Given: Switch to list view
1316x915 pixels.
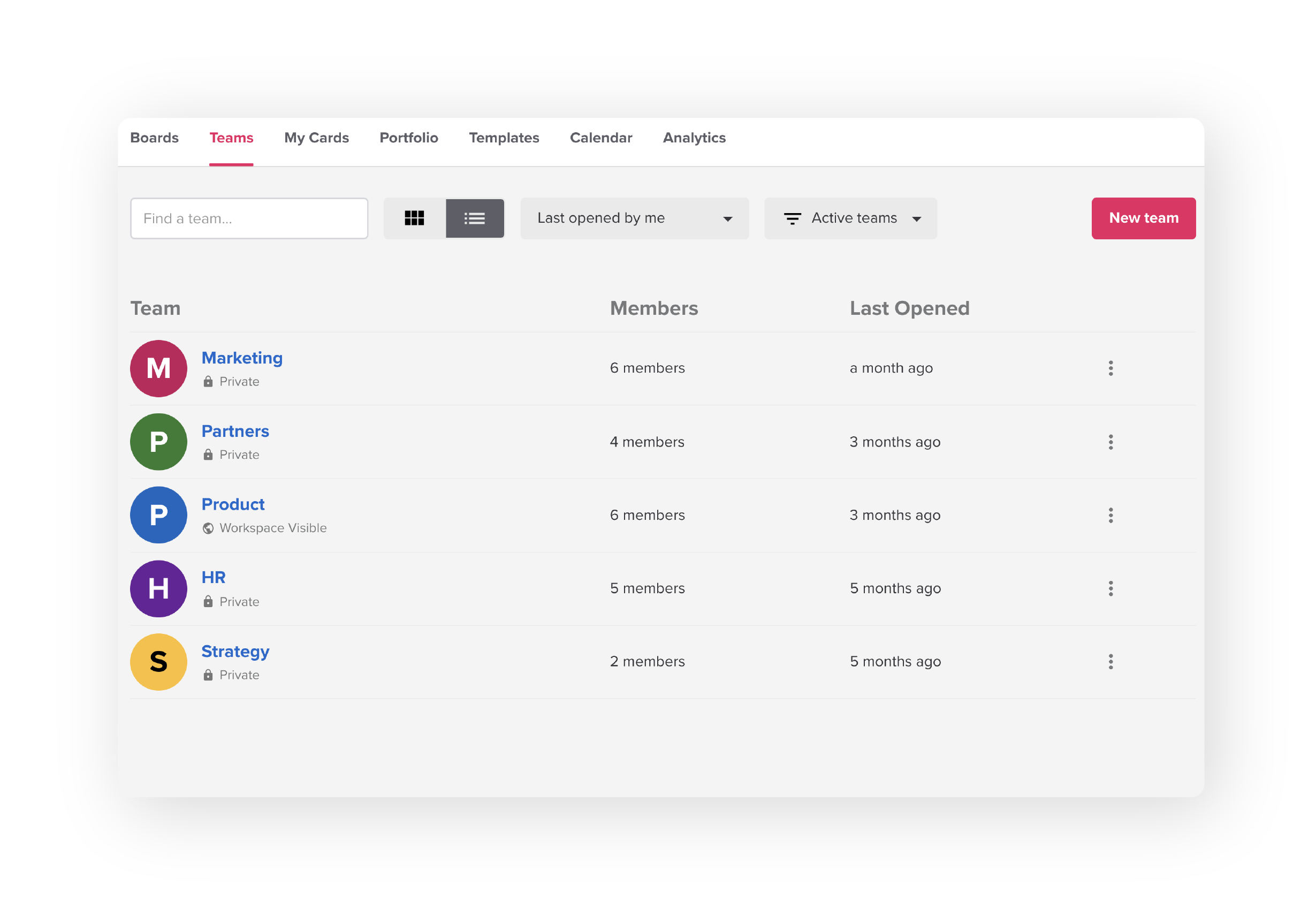Looking at the screenshot, I should coord(474,218).
